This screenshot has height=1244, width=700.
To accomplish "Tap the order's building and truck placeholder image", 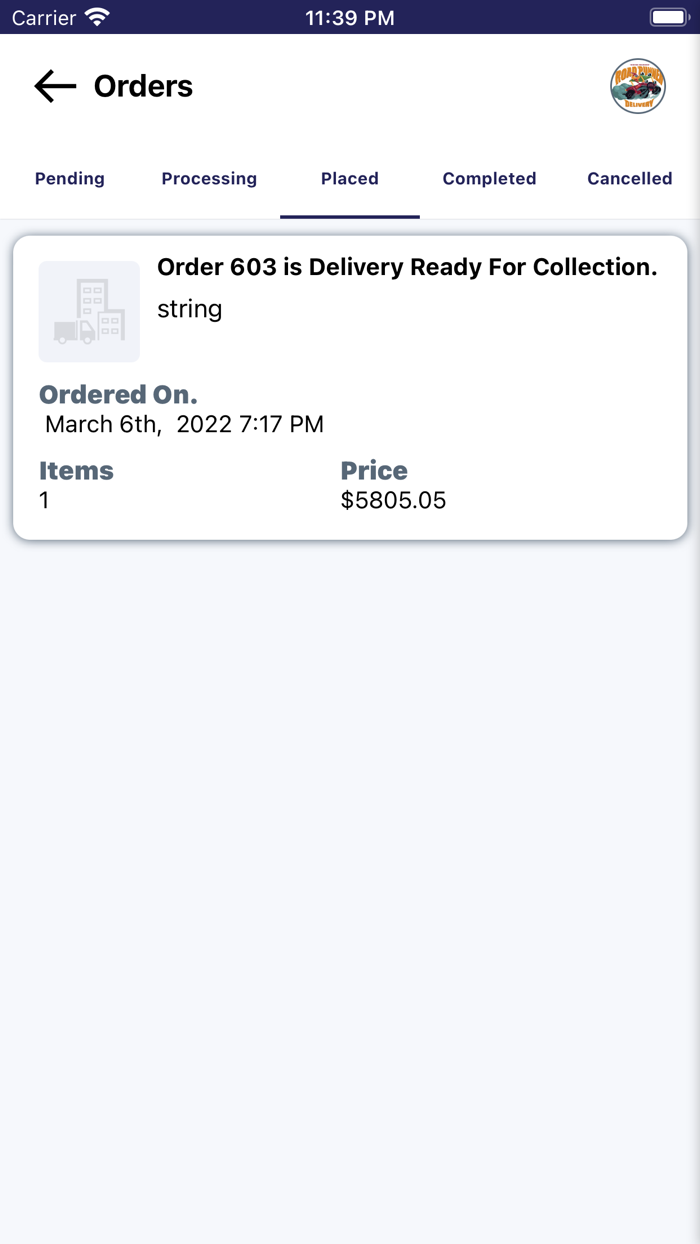I will tap(89, 311).
